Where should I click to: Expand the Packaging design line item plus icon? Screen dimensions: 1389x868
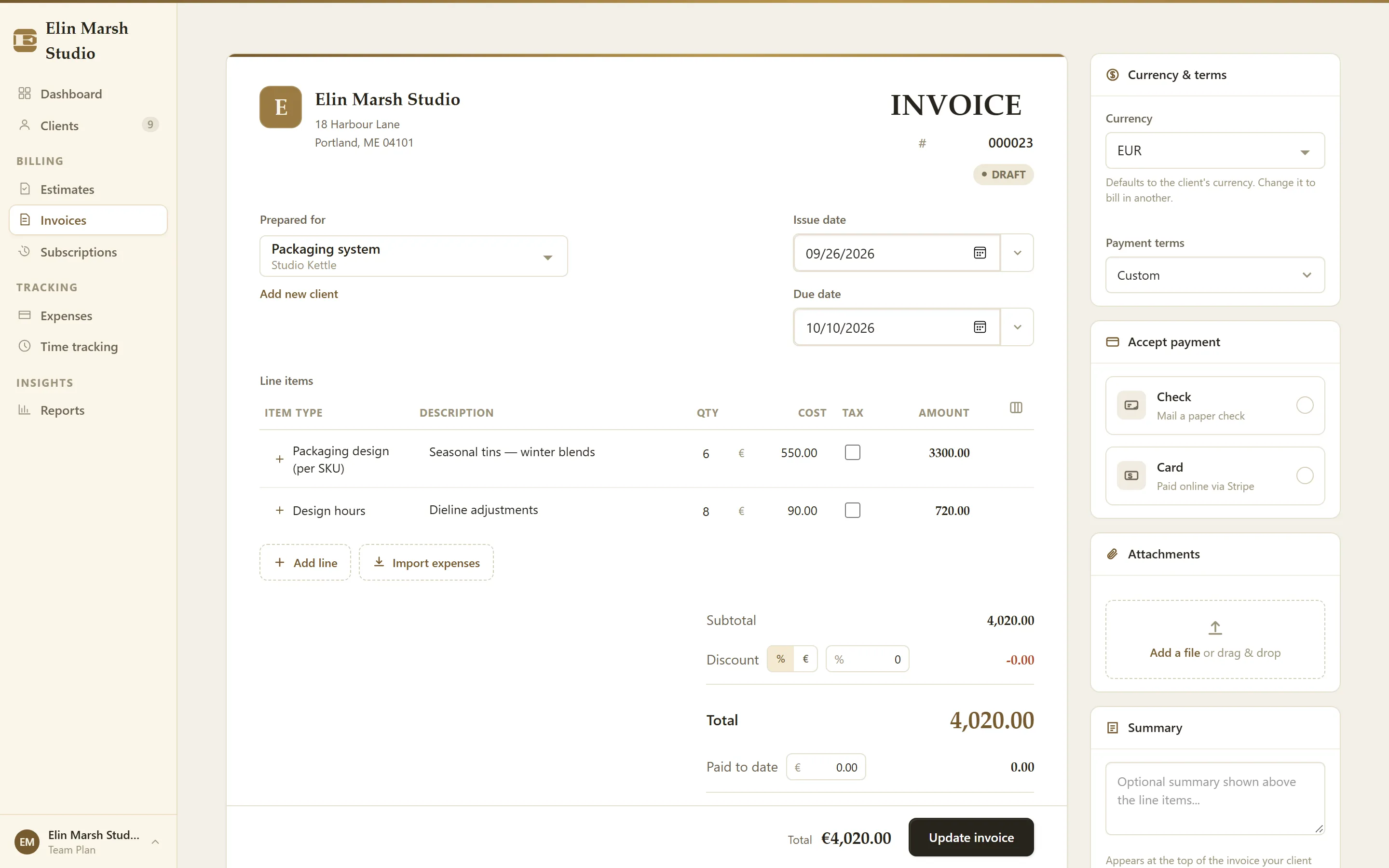pos(280,459)
